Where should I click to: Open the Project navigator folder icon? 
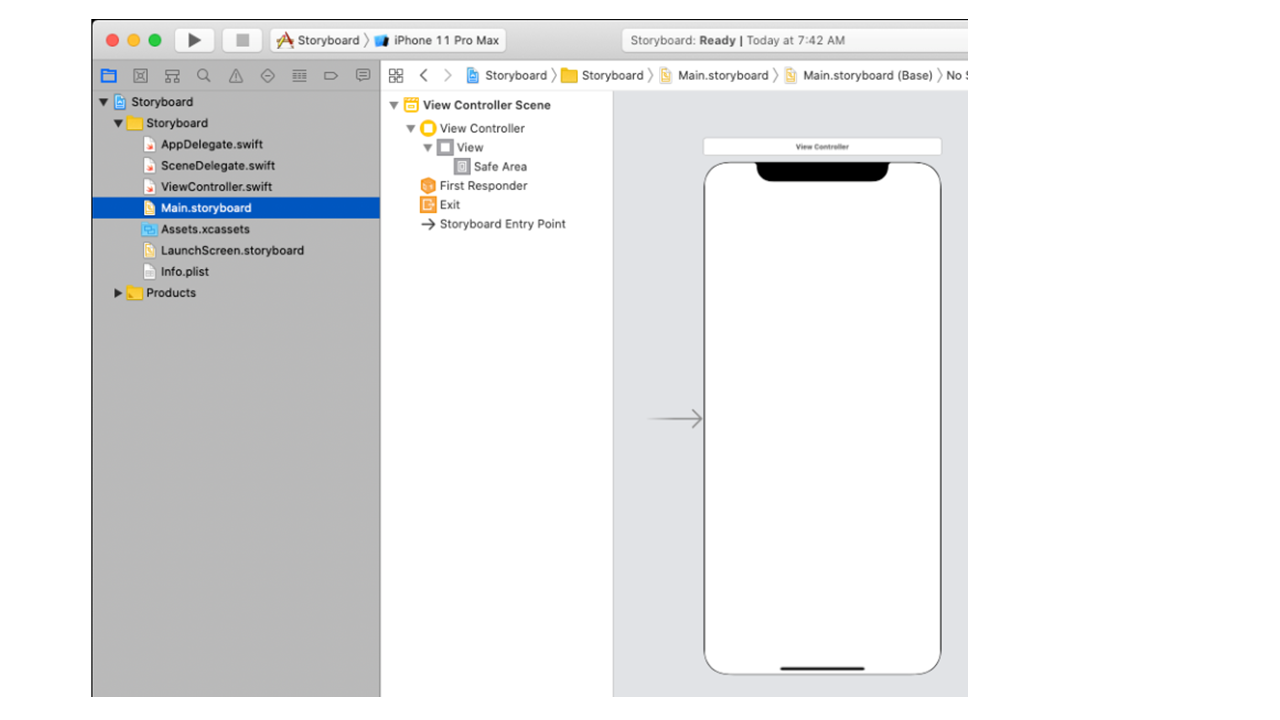click(x=109, y=76)
